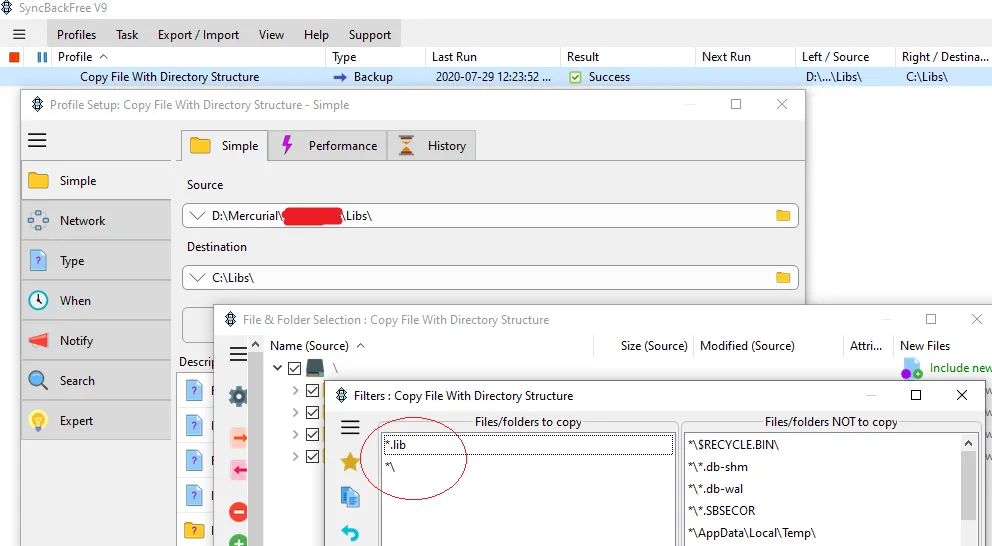This screenshot has height=546, width=992.
Task: Select the Copy File With Directory Structure profile
Action: coord(170,77)
